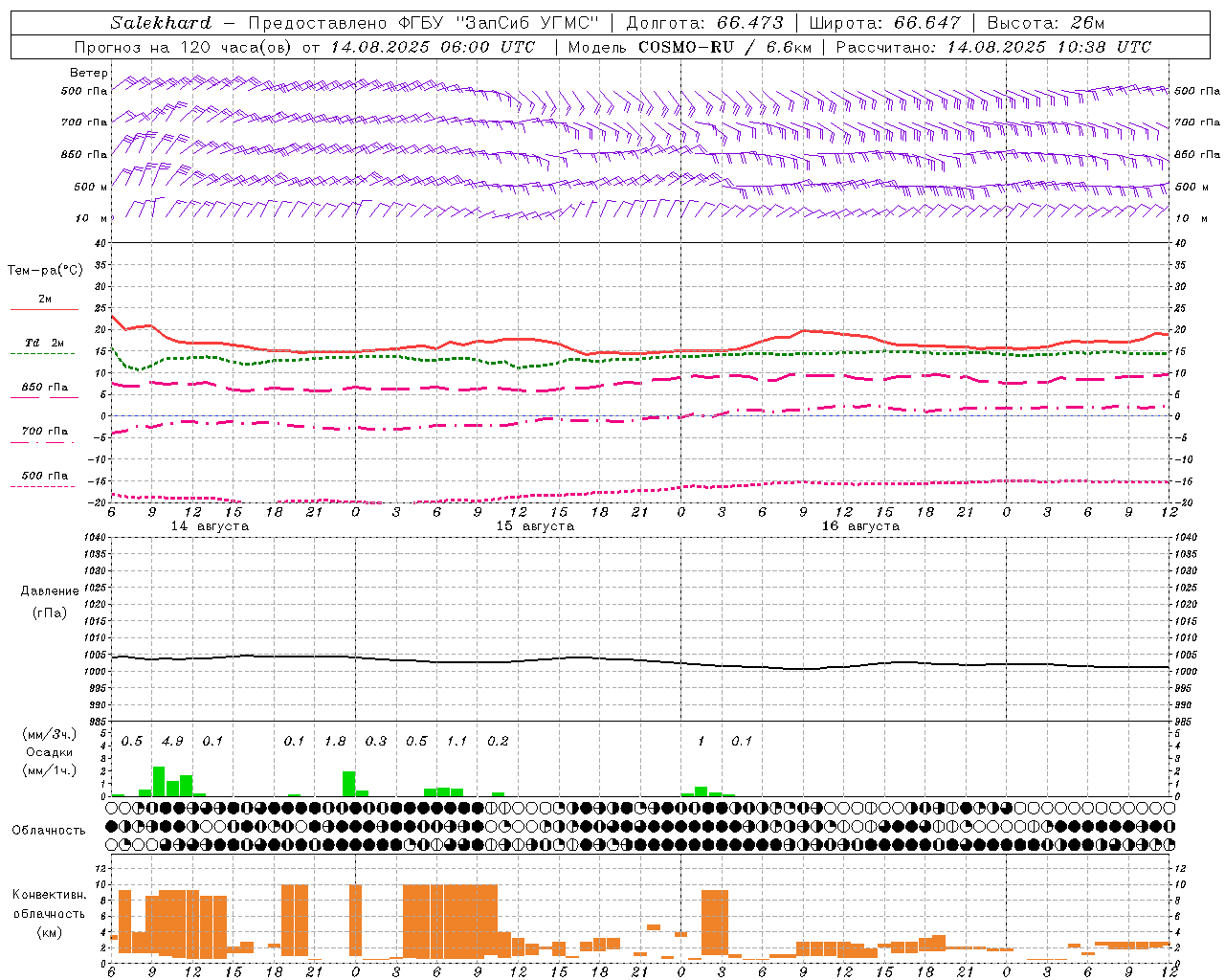Viewport: 1225px width, 980px height.
Task: Click the Широта: 66.647 field
Action: (x=884, y=23)
